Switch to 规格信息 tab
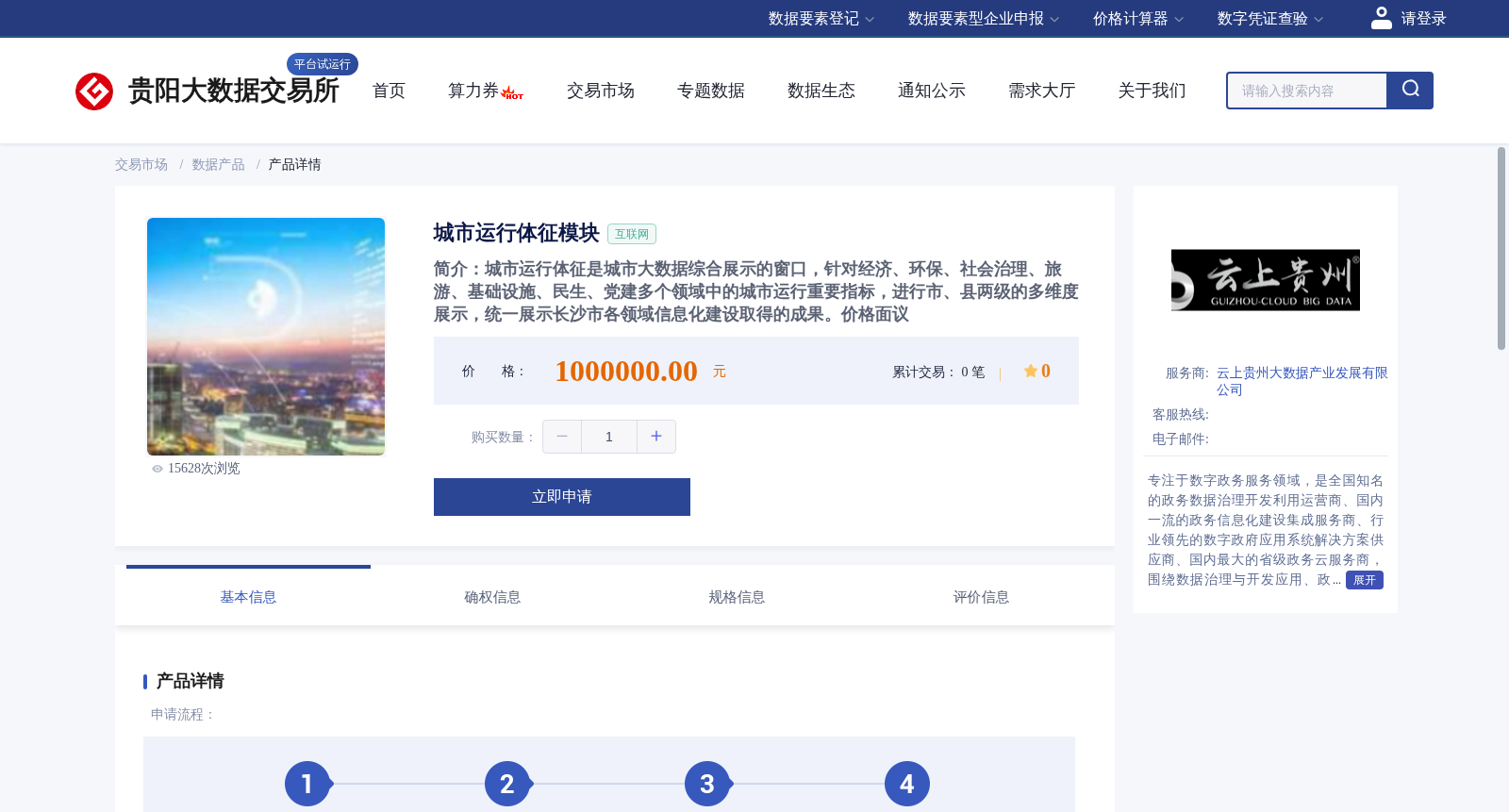Image resolution: width=1509 pixels, height=812 pixels. [x=737, y=597]
